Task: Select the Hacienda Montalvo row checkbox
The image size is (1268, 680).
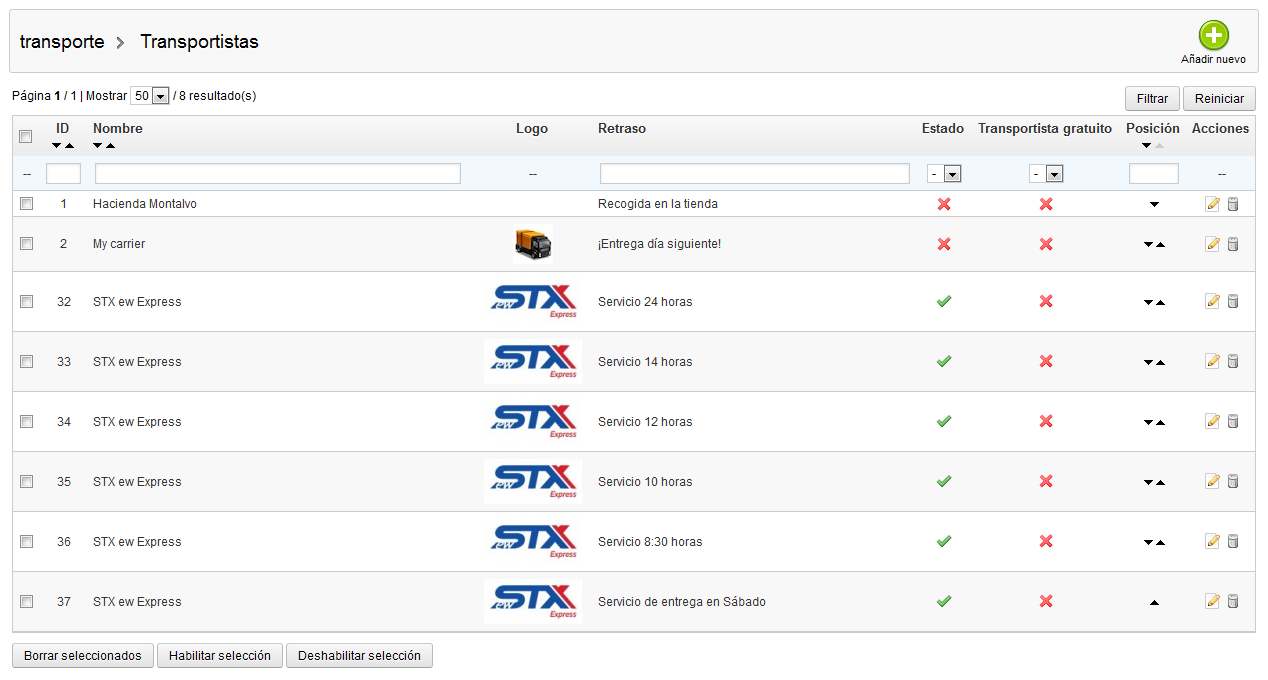Action: click(x=26, y=203)
